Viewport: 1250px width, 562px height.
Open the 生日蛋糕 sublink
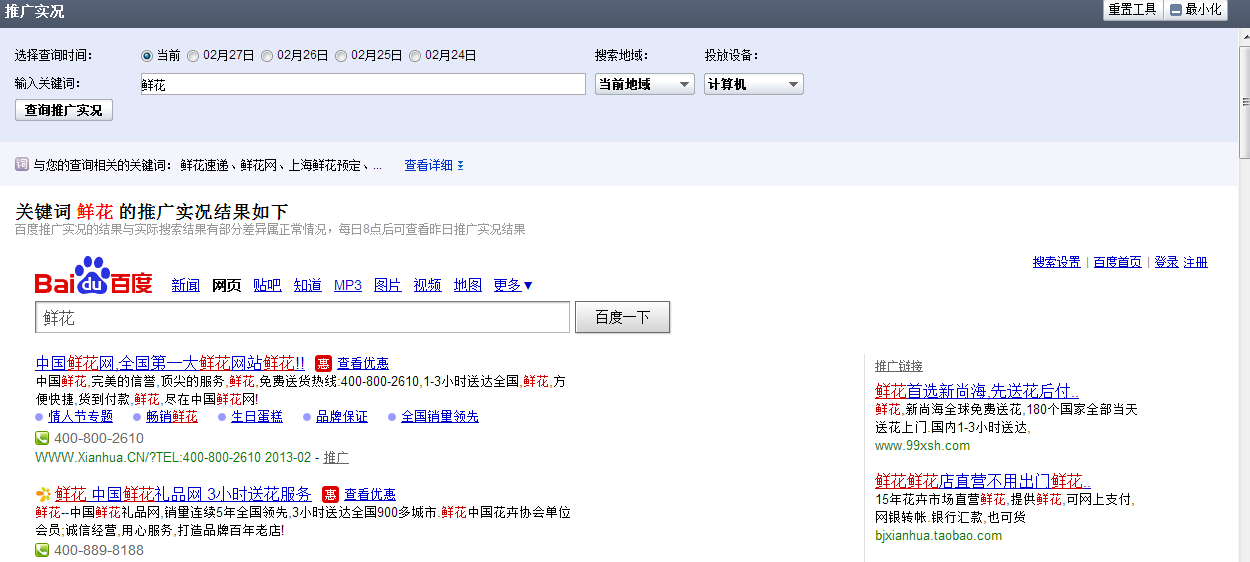[x=257, y=417]
